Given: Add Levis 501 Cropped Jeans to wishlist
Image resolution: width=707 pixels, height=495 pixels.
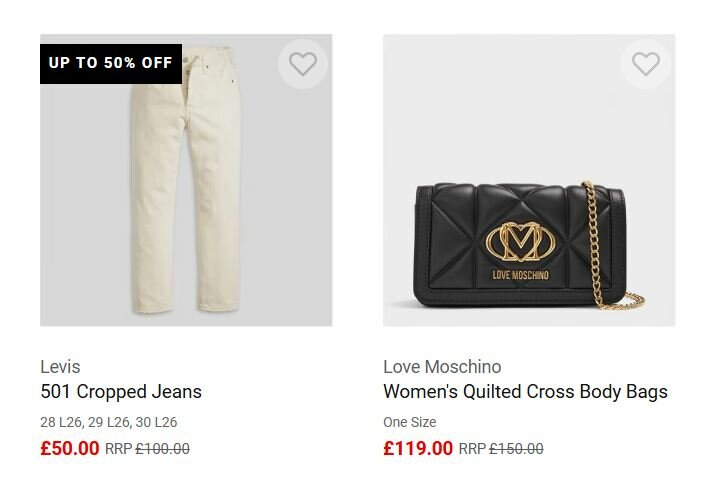Looking at the screenshot, I should 302,64.
